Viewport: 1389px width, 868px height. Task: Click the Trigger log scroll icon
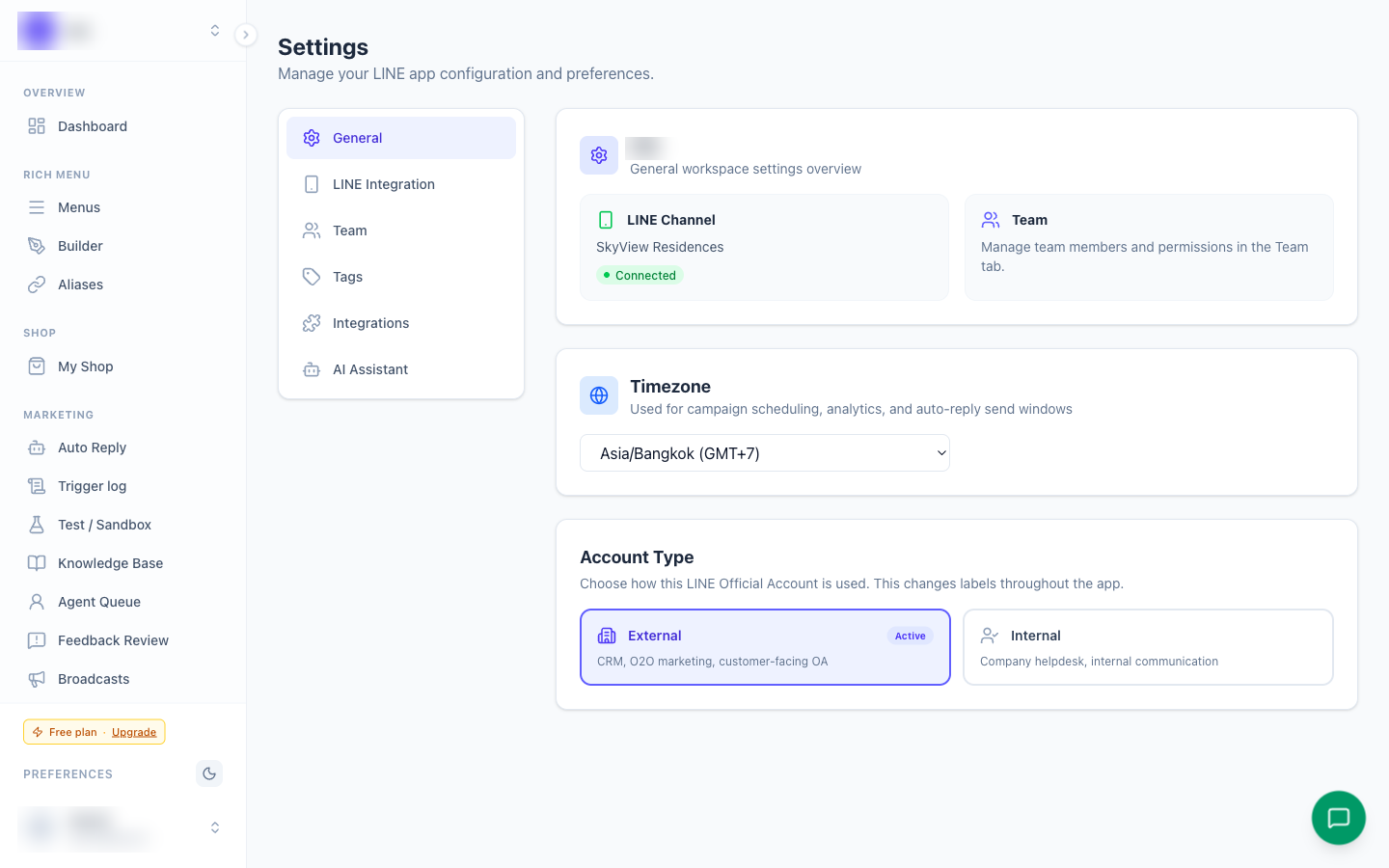point(37,486)
